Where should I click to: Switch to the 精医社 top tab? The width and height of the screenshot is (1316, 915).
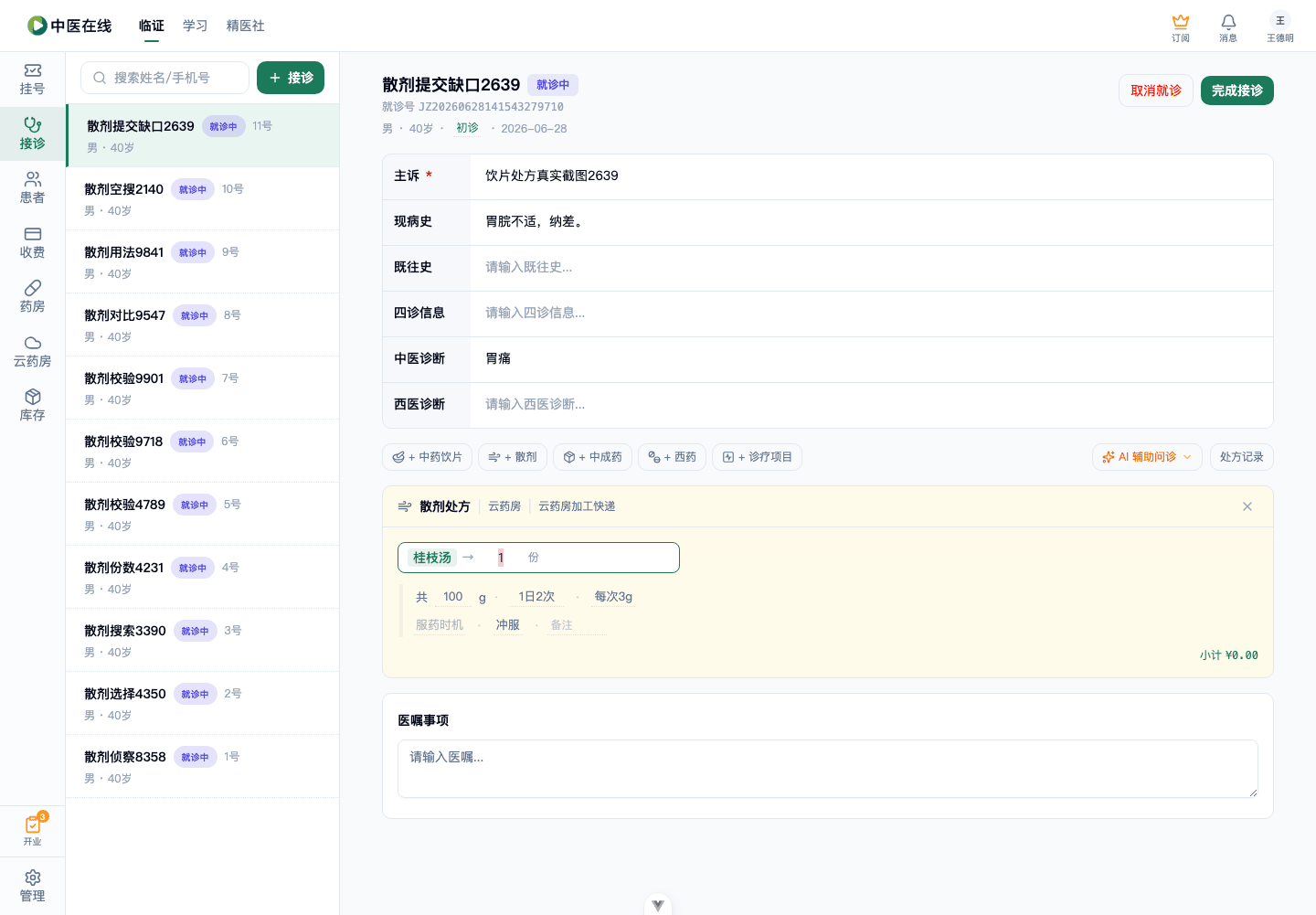point(246,26)
